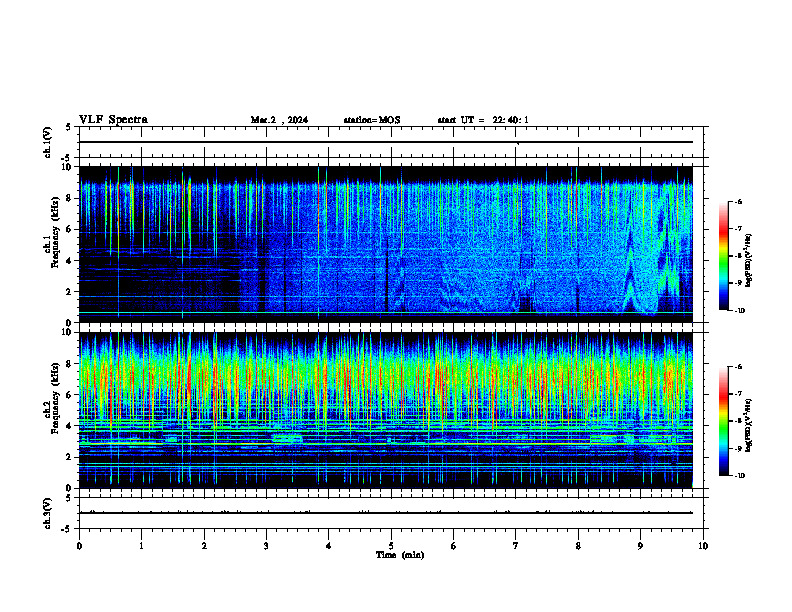This screenshot has width=792, height=612.
Task: Click the "4" minute tick on time axis
Action: (329, 546)
